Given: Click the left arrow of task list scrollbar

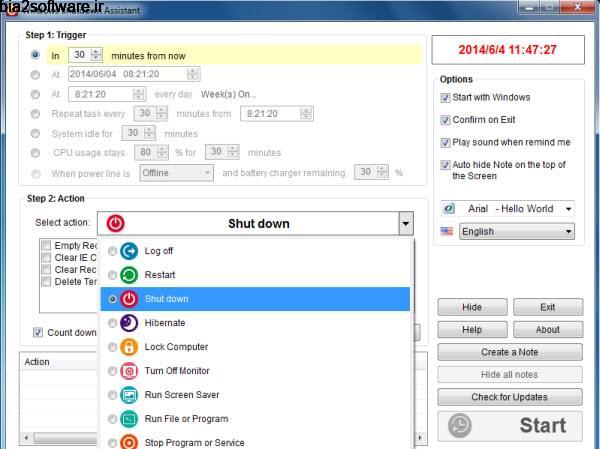Looking at the screenshot, I should coord(26,438).
